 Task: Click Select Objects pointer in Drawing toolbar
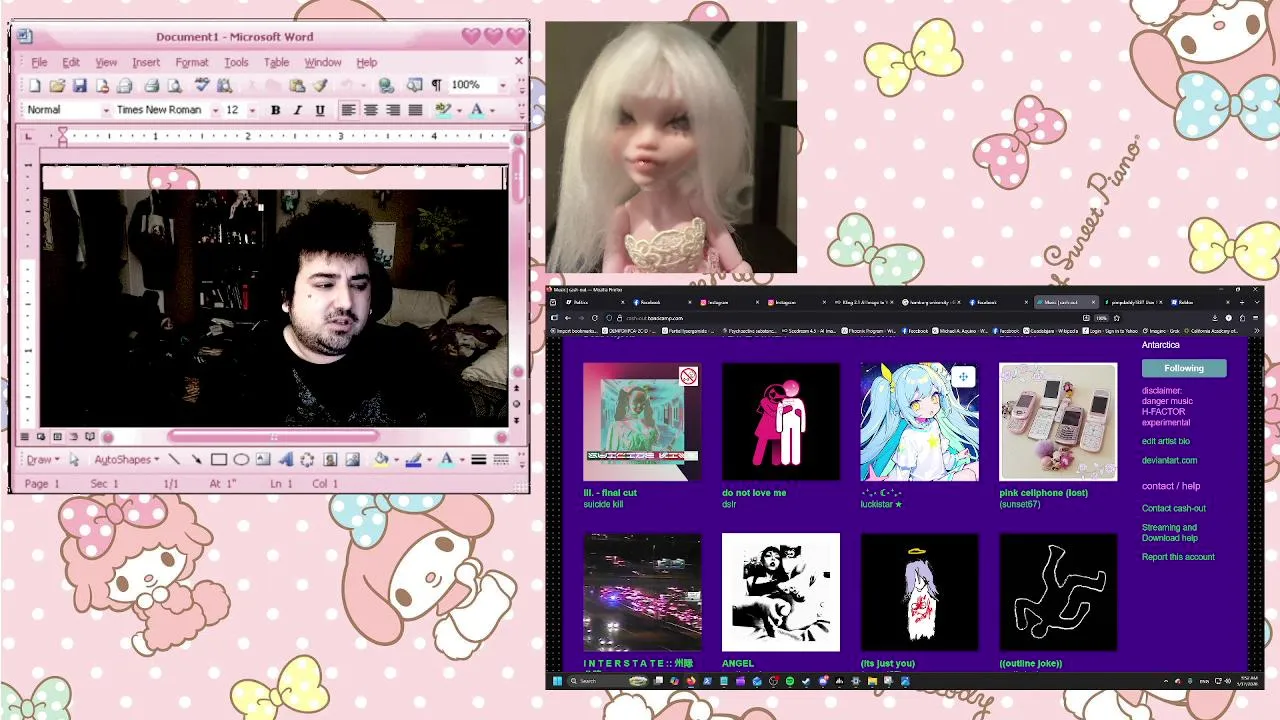point(74,460)
